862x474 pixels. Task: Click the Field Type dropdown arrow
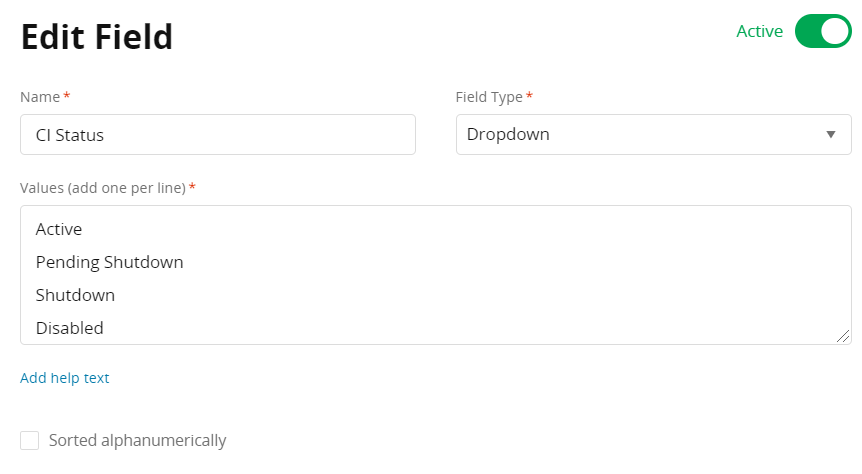click(830, 134)
